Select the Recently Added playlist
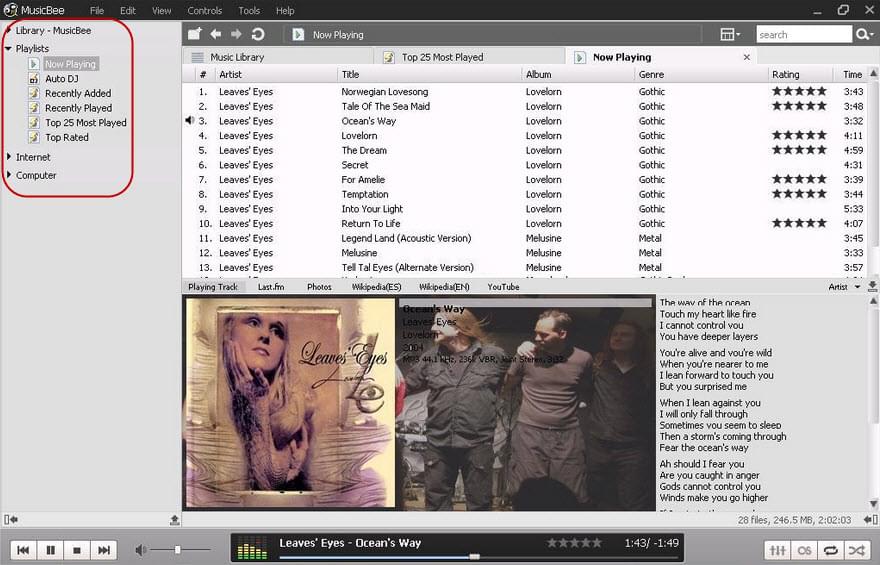Screen dimensions: 880x565 pyautogui.click(x=77, y=93)
